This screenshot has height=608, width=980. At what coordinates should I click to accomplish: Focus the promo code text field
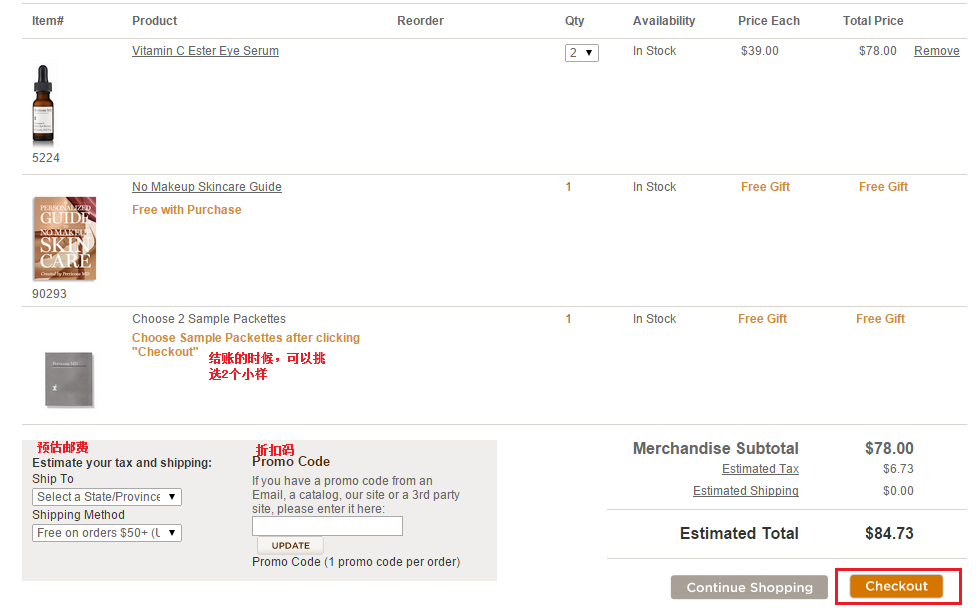(328, 526)
